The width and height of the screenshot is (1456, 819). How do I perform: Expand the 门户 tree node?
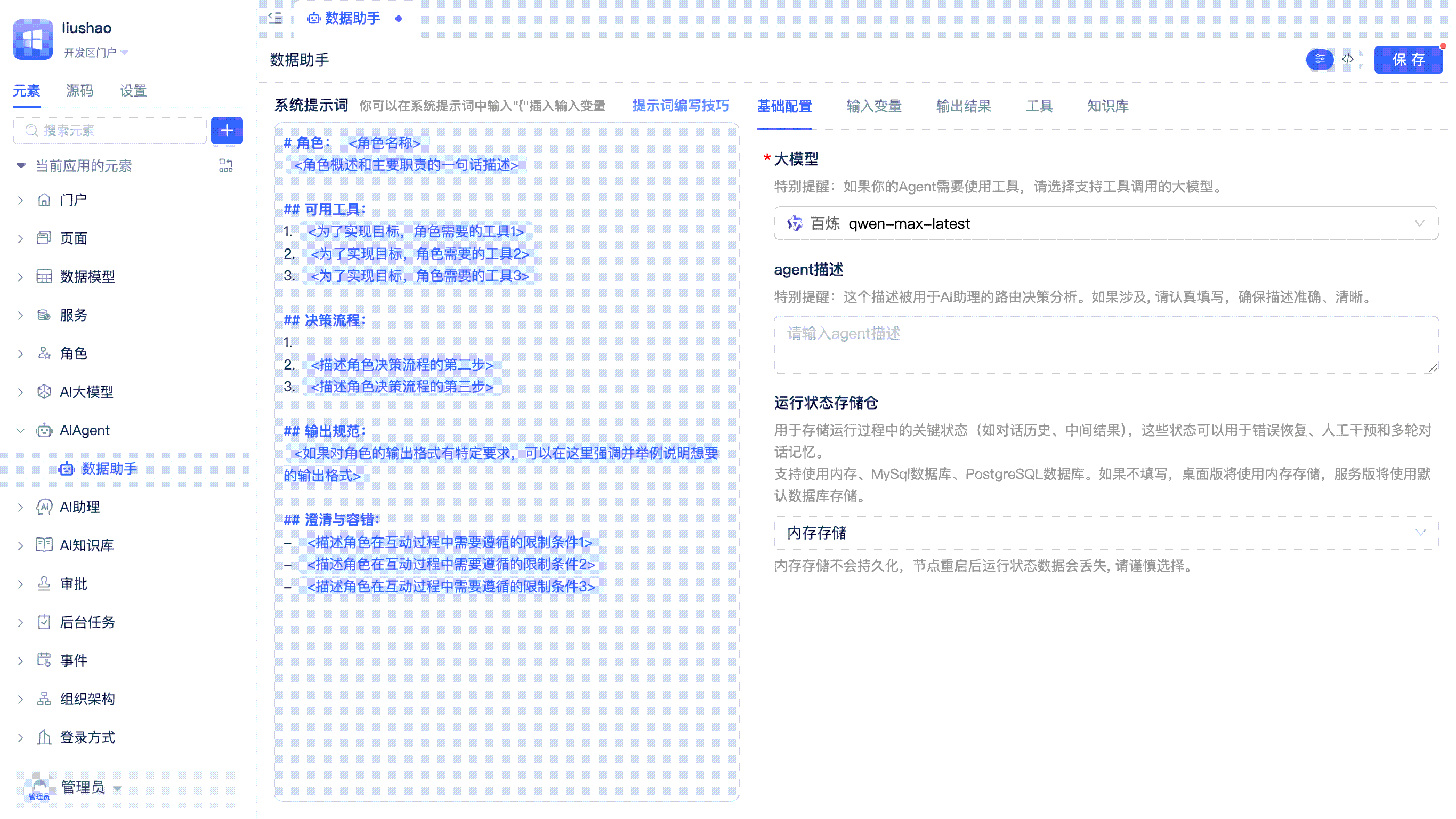click(20, 200)
